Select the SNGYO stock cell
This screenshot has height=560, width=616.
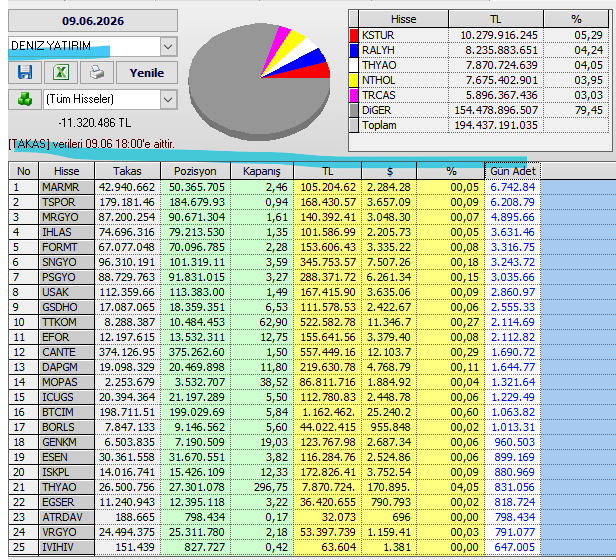(67, 262)
